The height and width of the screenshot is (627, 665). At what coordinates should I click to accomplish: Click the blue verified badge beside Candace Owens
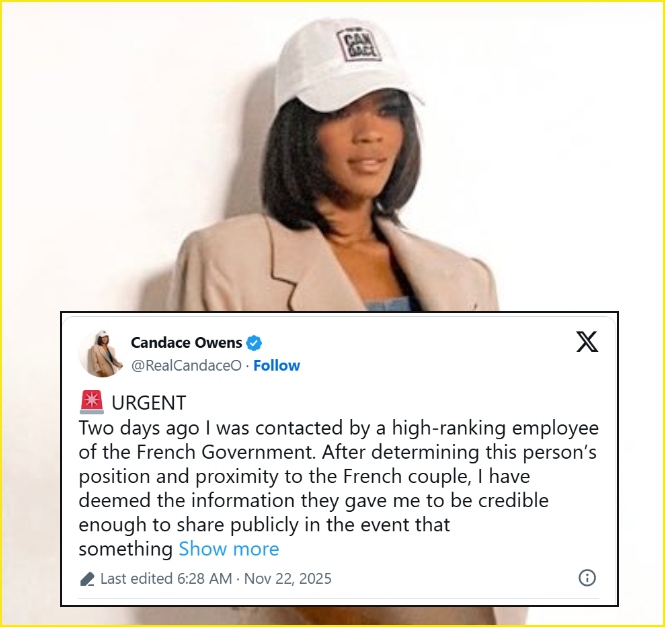pyautogui.click(x=254, y=343)
